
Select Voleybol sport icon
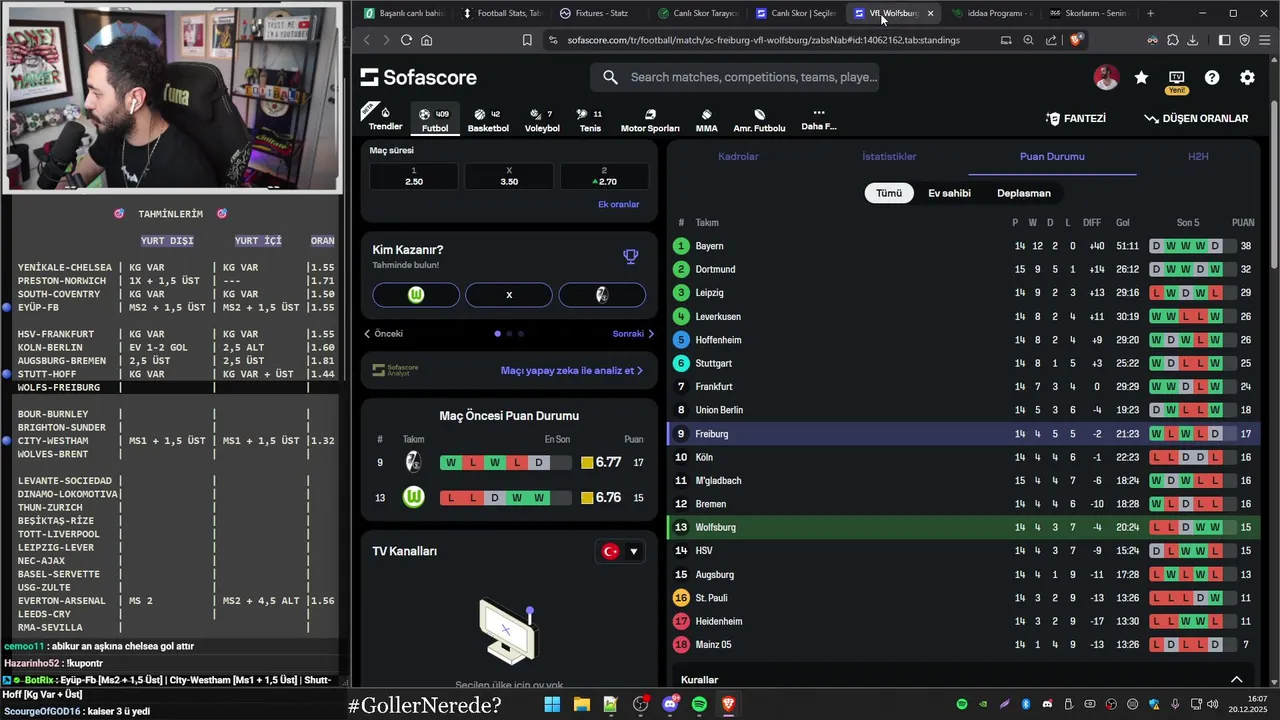coord(542,120)
